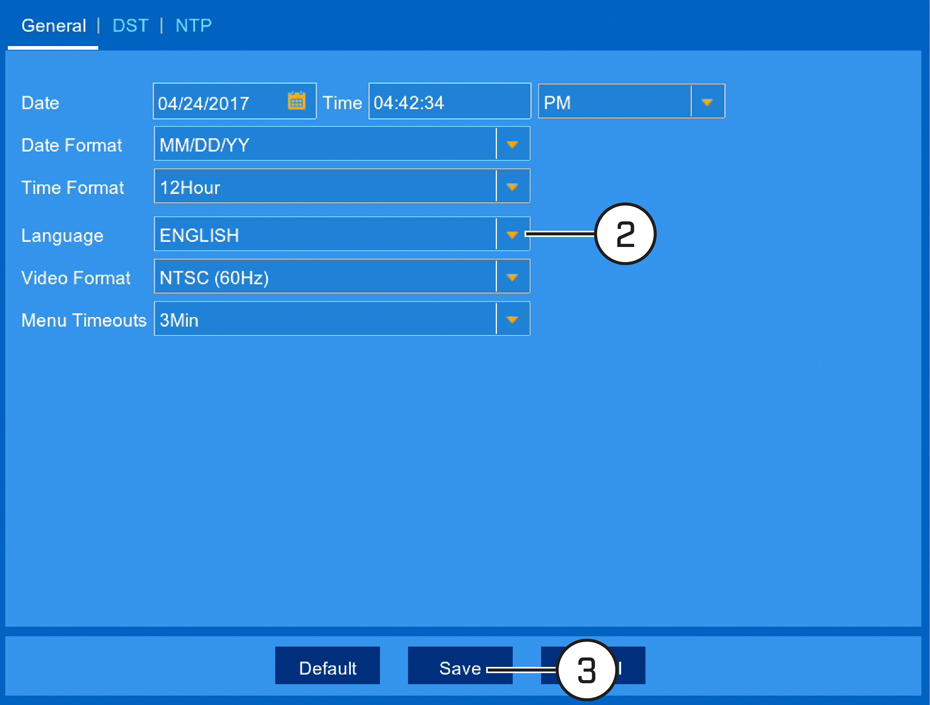This screenshot has height=705, width=930.
Task: Open the calendar icon in Date field
Action: [x=297, y=101]
